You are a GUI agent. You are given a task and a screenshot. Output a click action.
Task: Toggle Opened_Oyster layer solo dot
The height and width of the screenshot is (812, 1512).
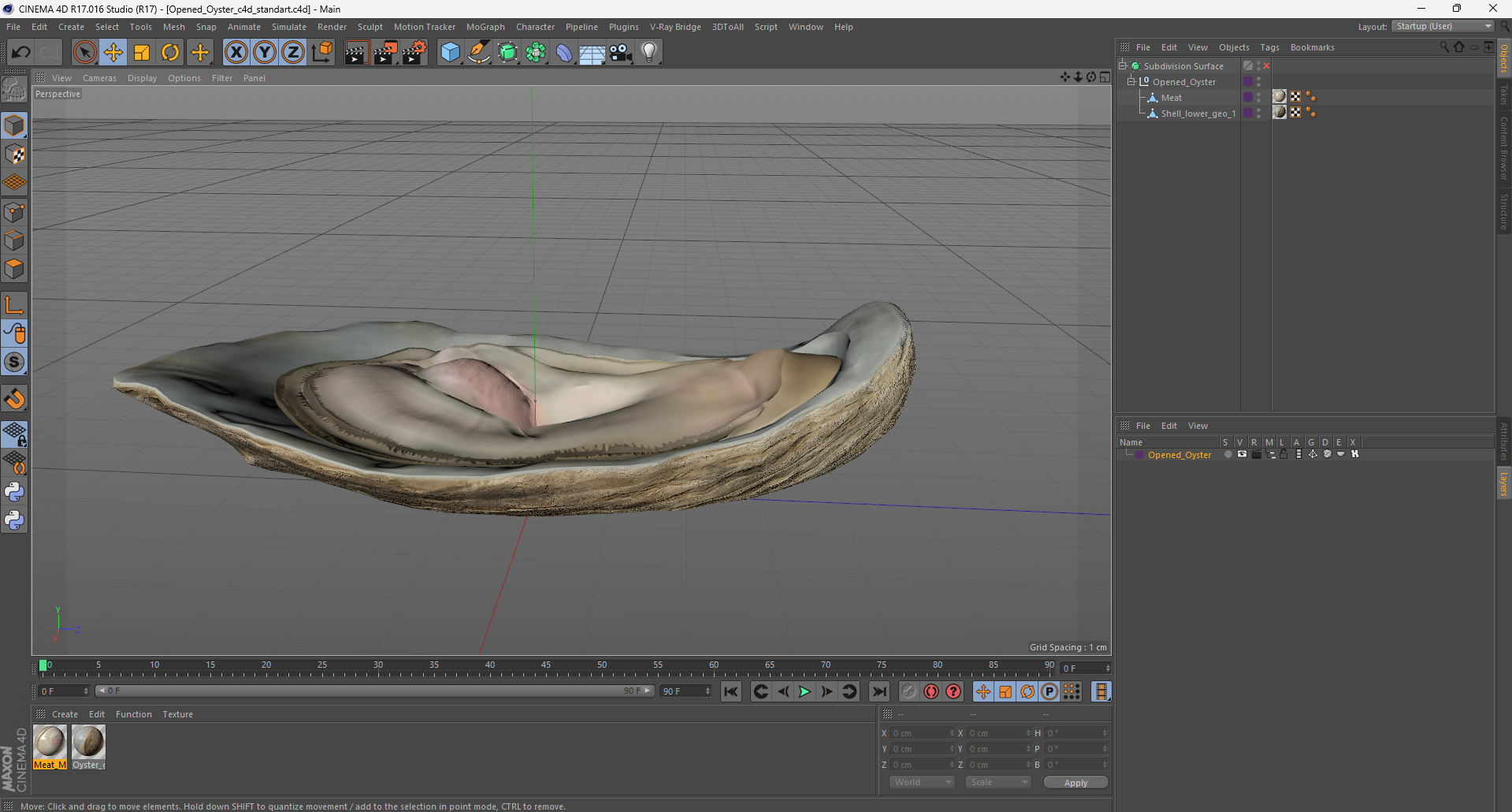pos(1228,455)
